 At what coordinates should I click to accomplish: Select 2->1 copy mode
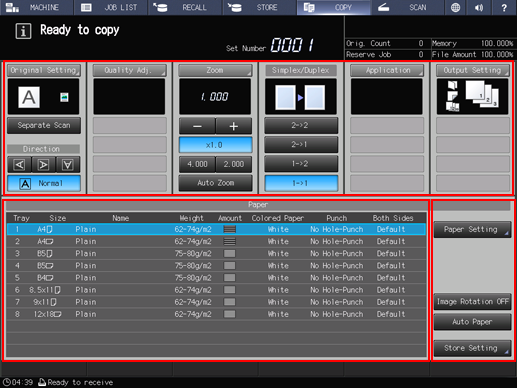(x=301, y=145)
